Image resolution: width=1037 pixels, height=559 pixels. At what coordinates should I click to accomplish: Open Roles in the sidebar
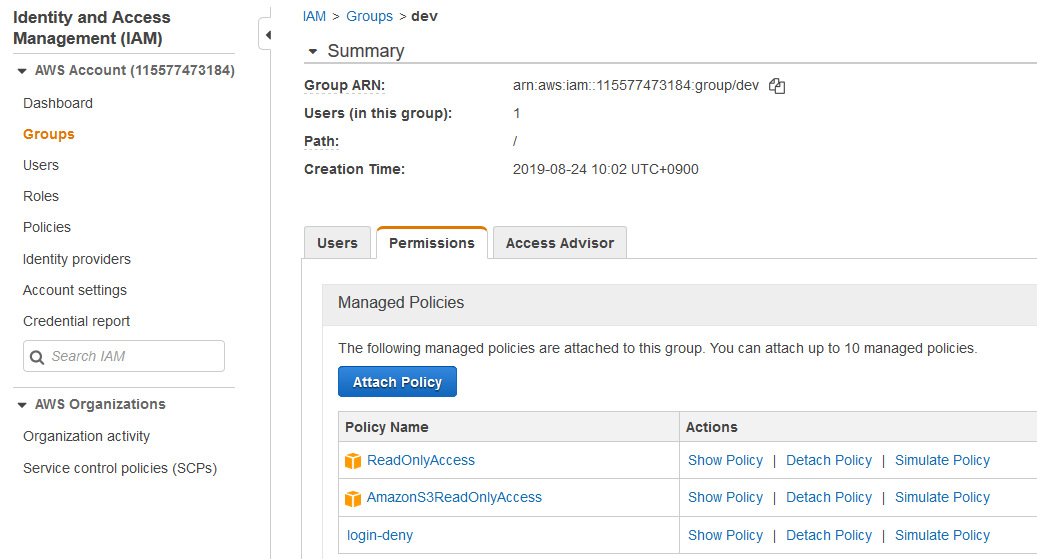tap(41, 196)
